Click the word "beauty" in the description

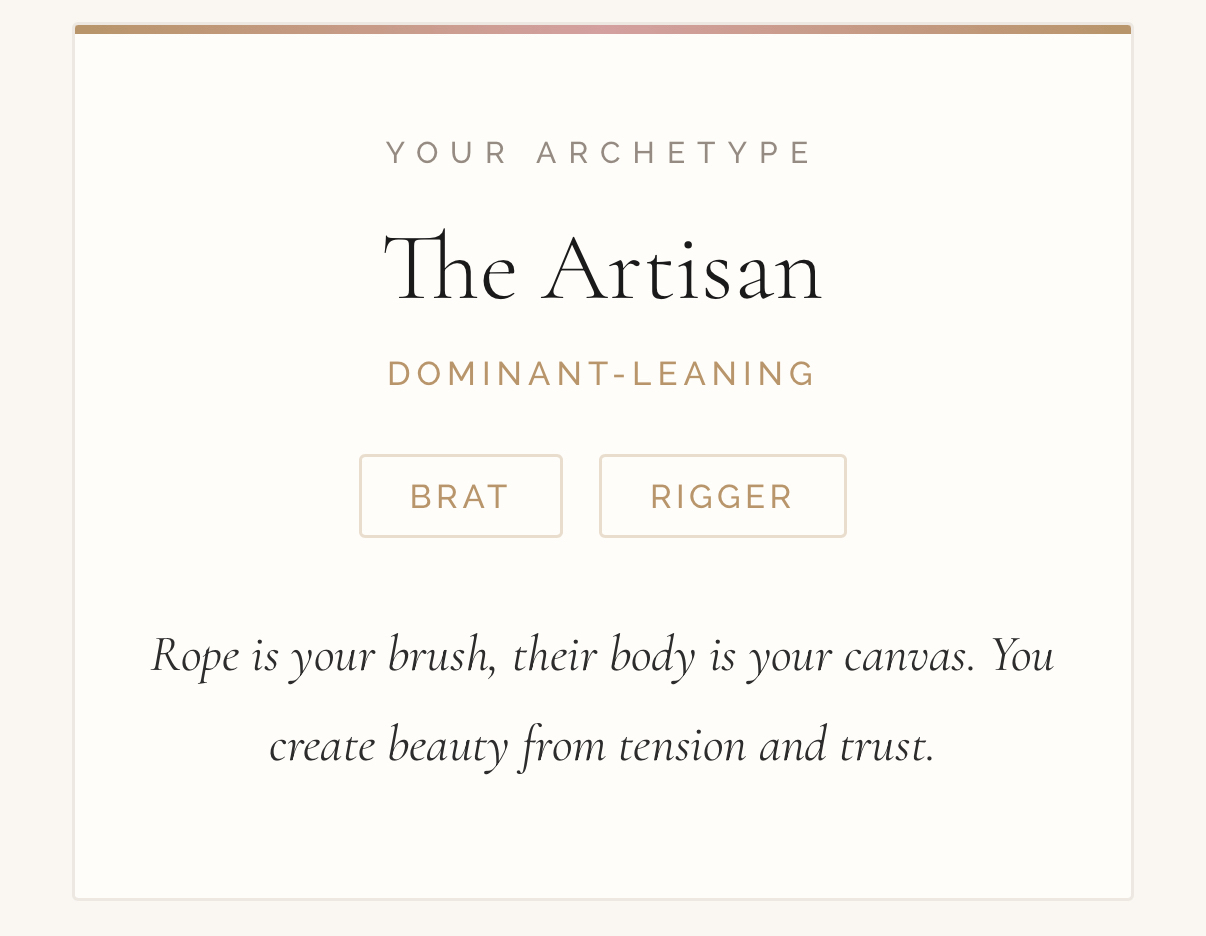pyautogui.click(x=447, y=746)
